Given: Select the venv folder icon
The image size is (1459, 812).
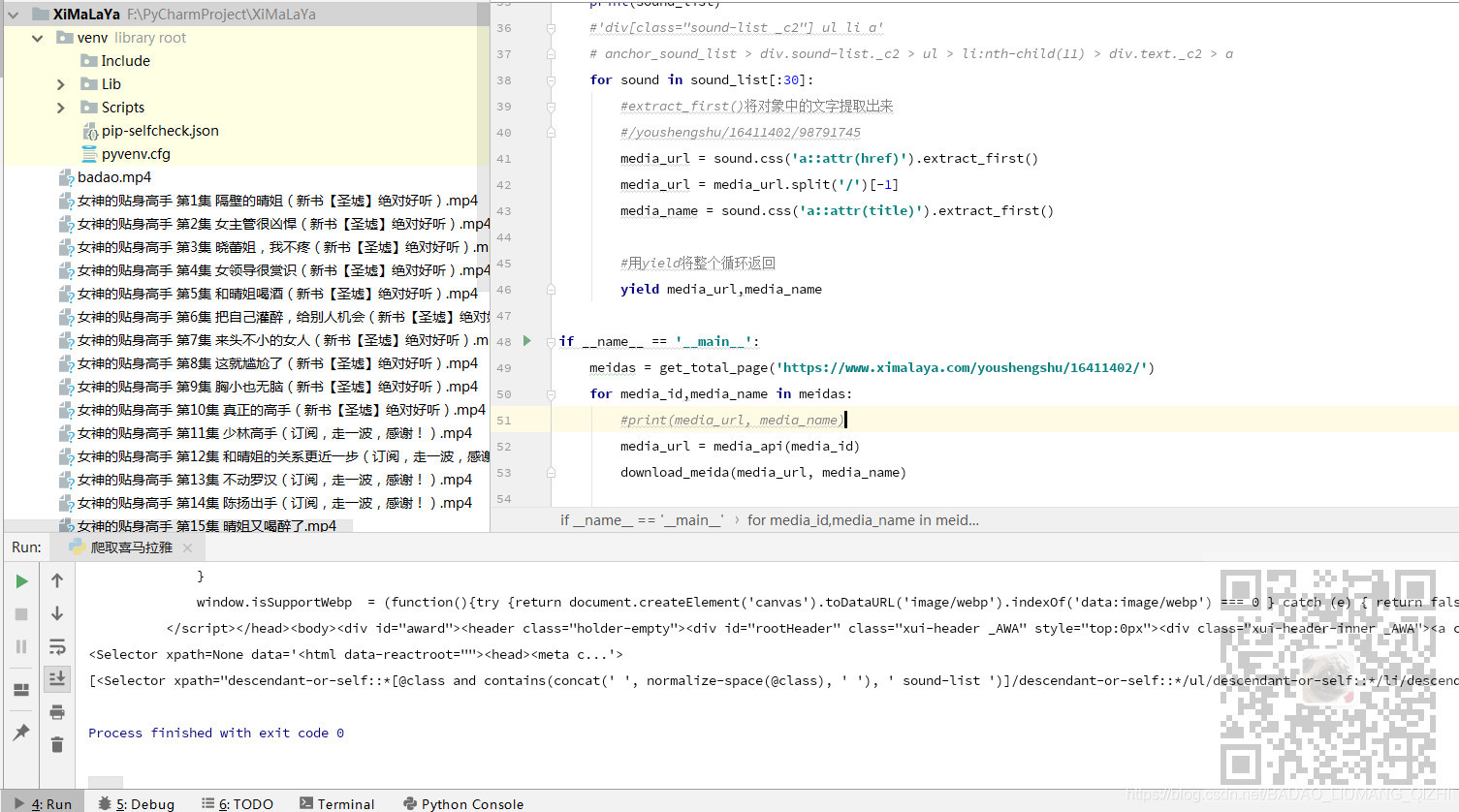Looking at the screenshot, I should [x=65, y=38].
